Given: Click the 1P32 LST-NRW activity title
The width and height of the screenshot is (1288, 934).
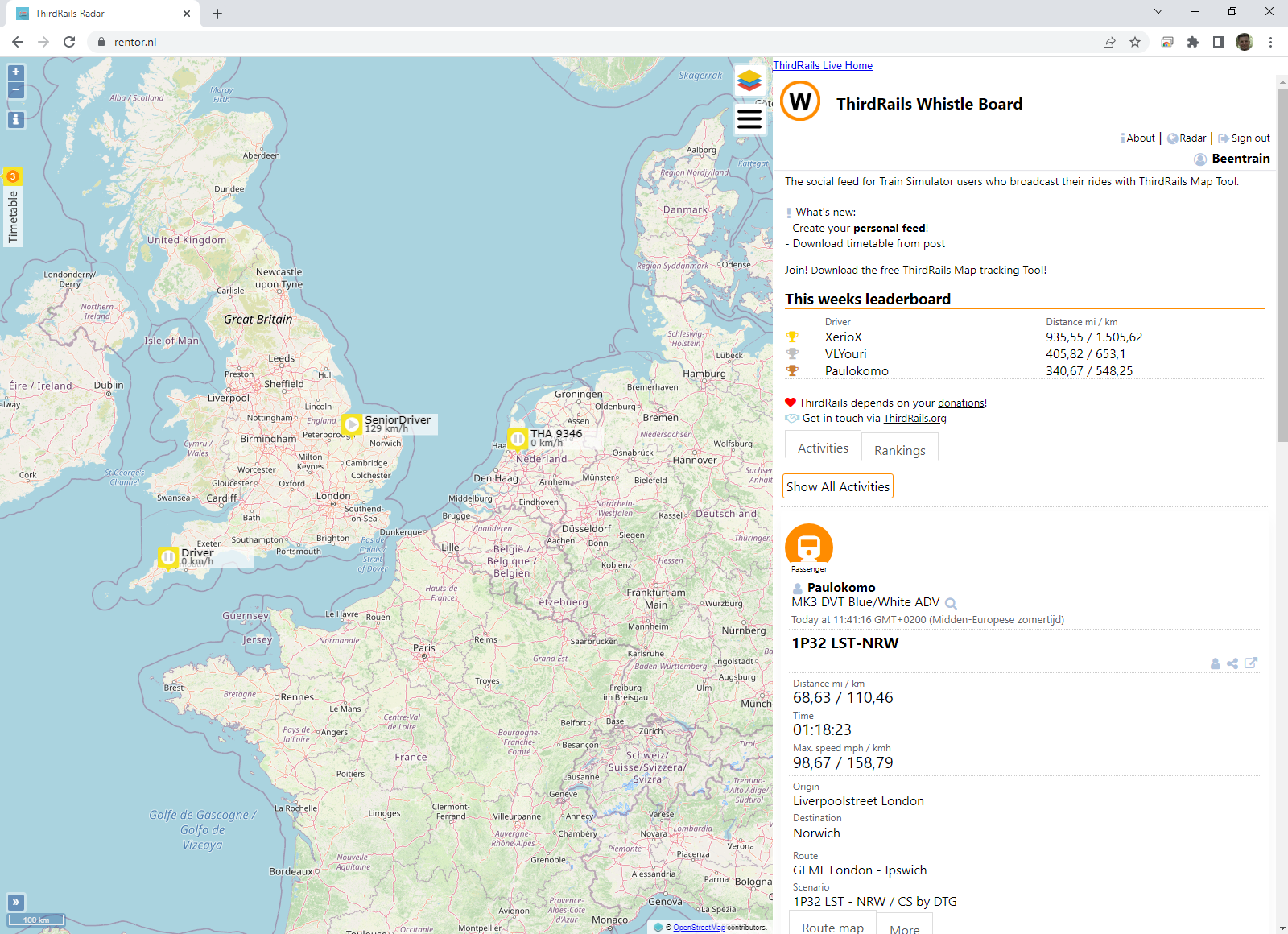Looking at the screenshot, I should pyautogui.click(x=845, y=643).
